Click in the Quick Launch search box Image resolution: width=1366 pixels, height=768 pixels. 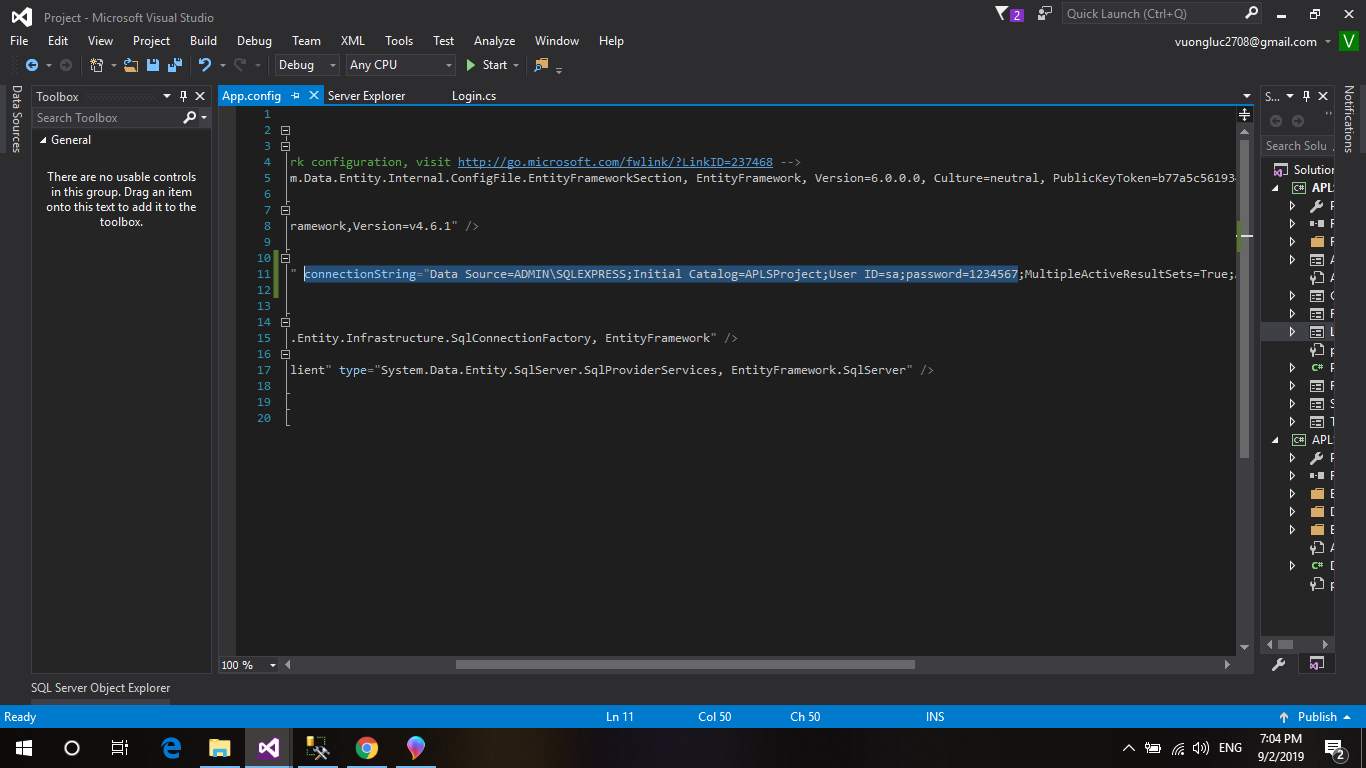pos(1154,14)
